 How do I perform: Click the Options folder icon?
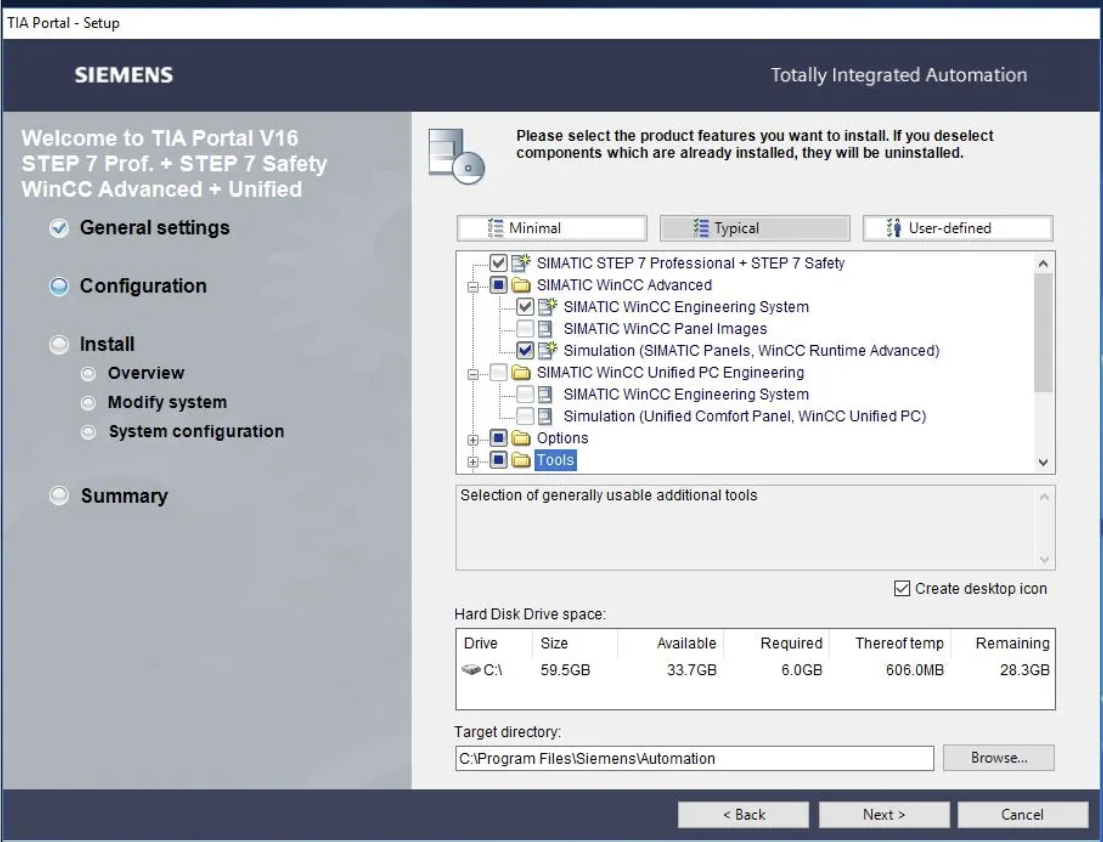click(521, 439)
